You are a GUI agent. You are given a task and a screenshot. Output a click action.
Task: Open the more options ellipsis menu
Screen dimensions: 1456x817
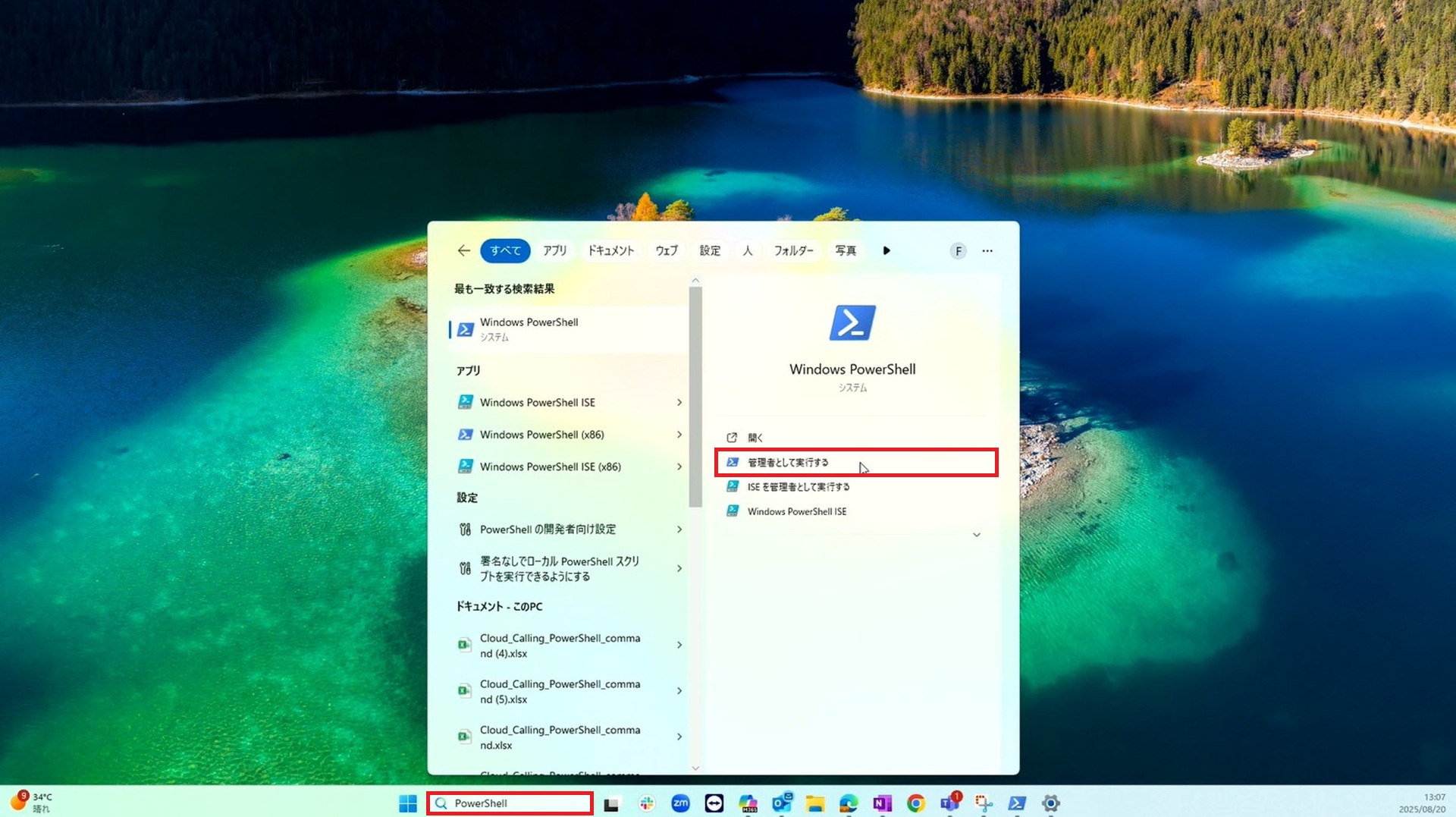tap(987, 250)
